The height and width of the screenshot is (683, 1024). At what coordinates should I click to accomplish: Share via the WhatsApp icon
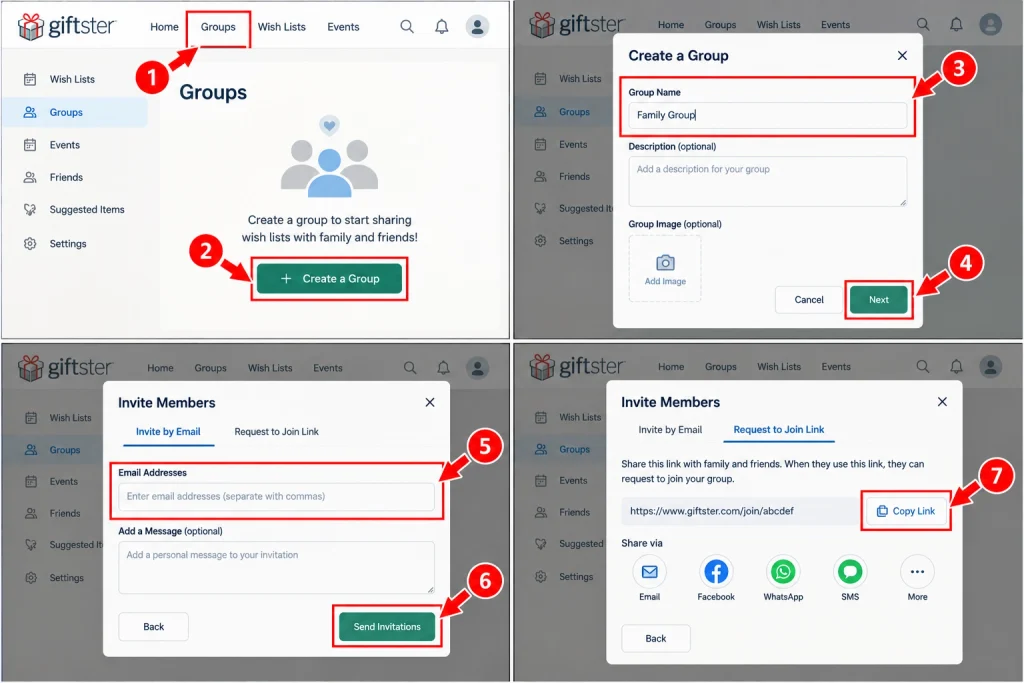tap(783, 572)
